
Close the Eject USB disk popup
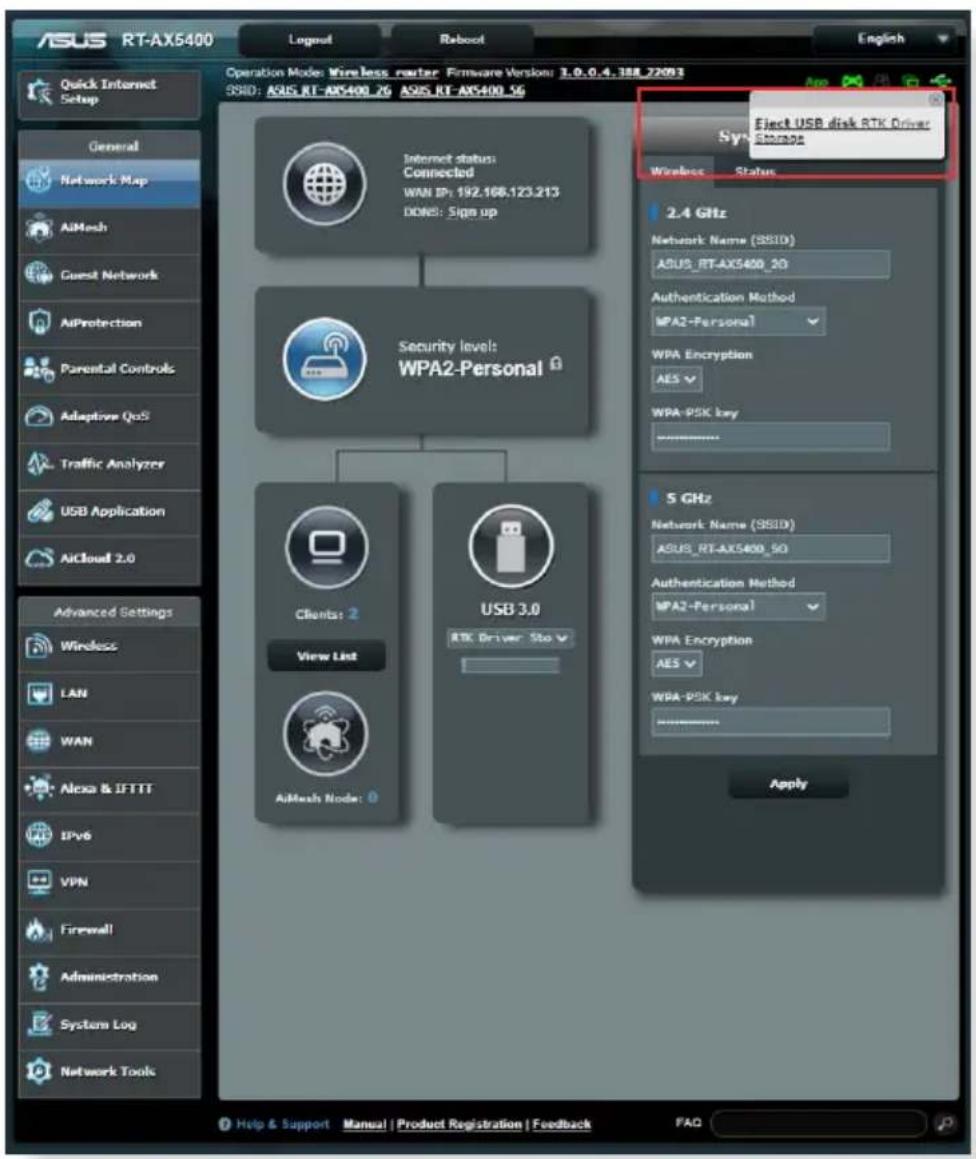pos(935,99)
